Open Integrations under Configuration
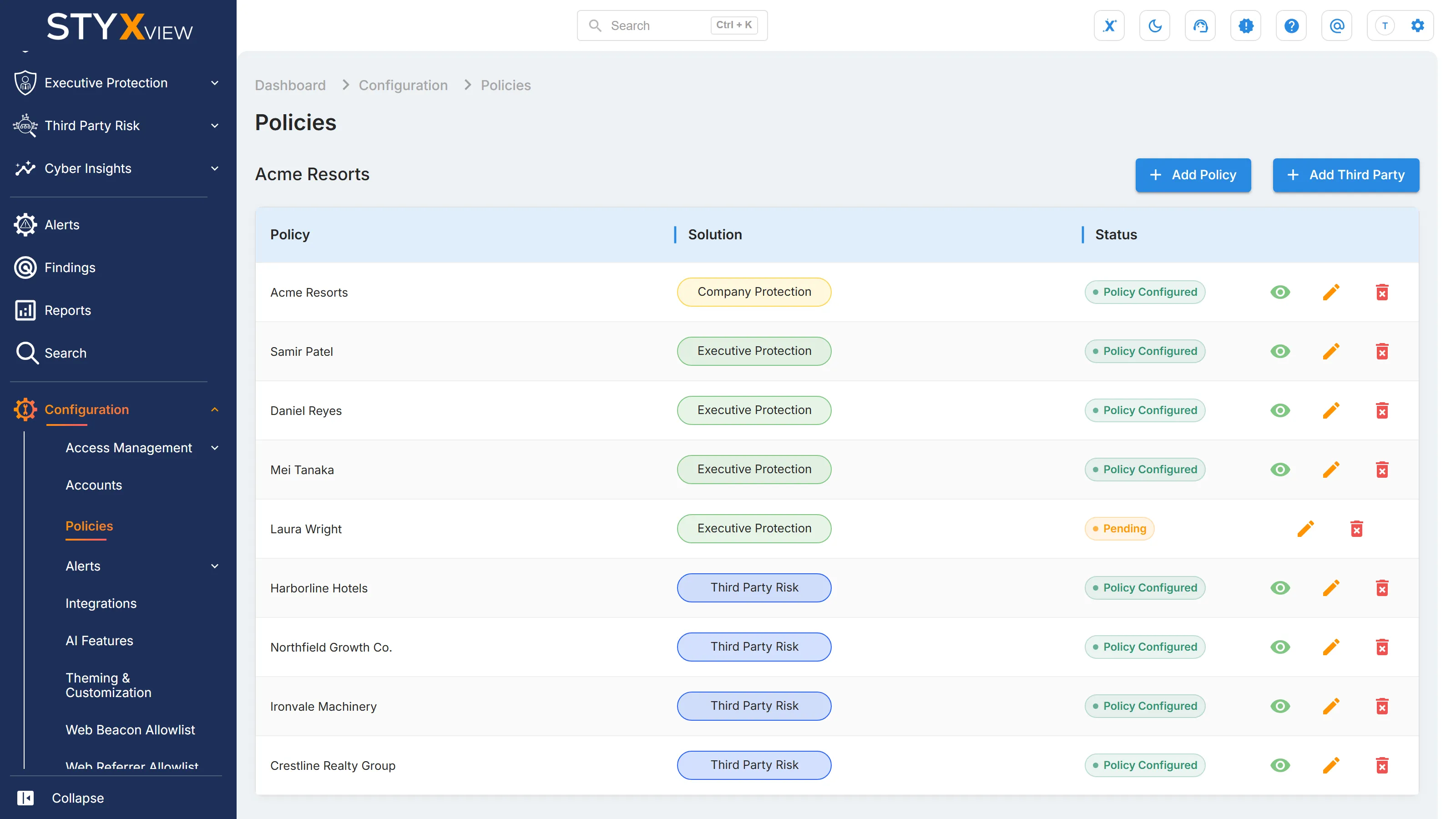1456x819 pixels. [101, 604]
